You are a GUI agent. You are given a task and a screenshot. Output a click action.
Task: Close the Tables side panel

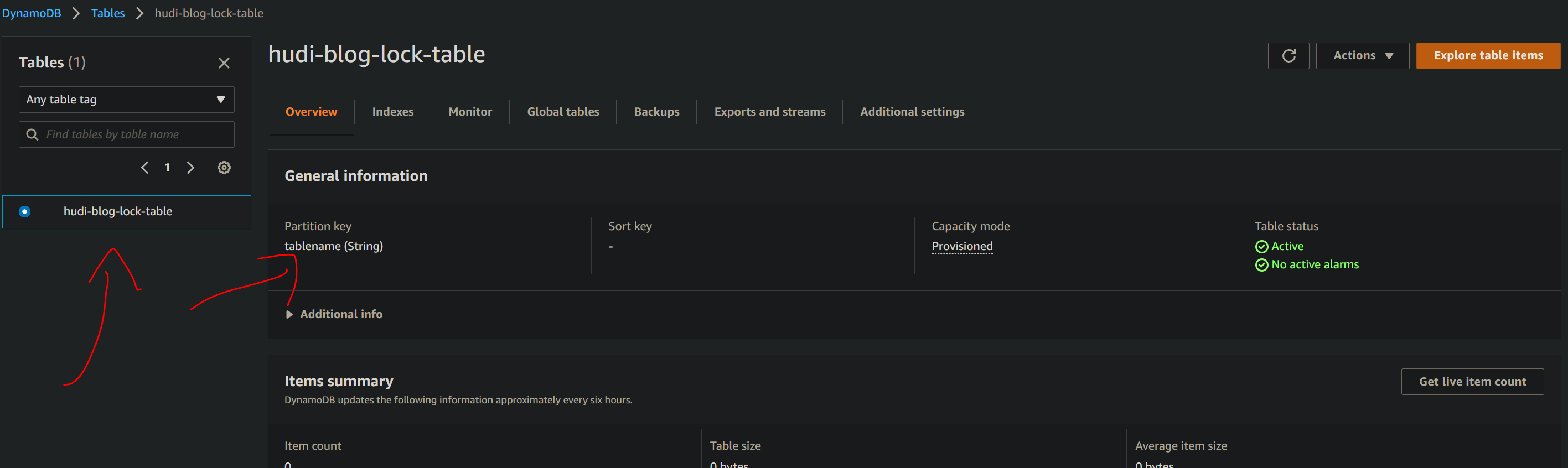(224, 63)
